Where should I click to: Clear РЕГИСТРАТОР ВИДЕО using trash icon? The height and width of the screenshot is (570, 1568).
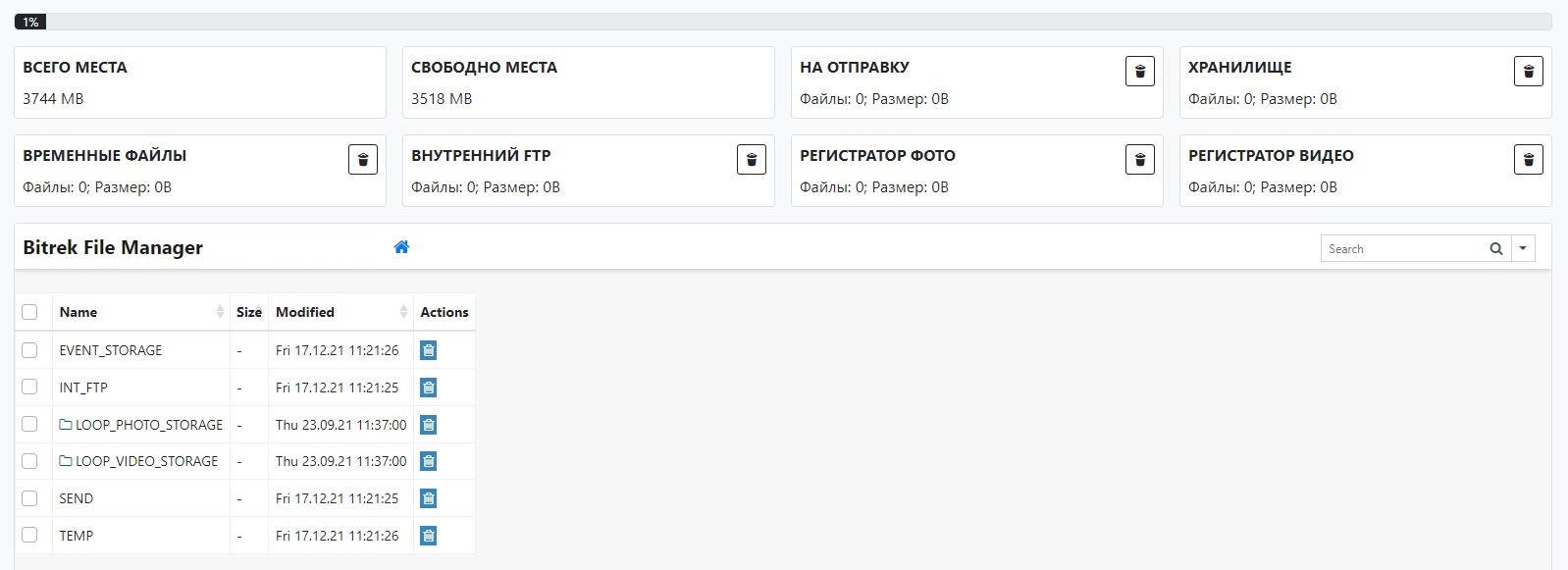tap(1528, 160)
